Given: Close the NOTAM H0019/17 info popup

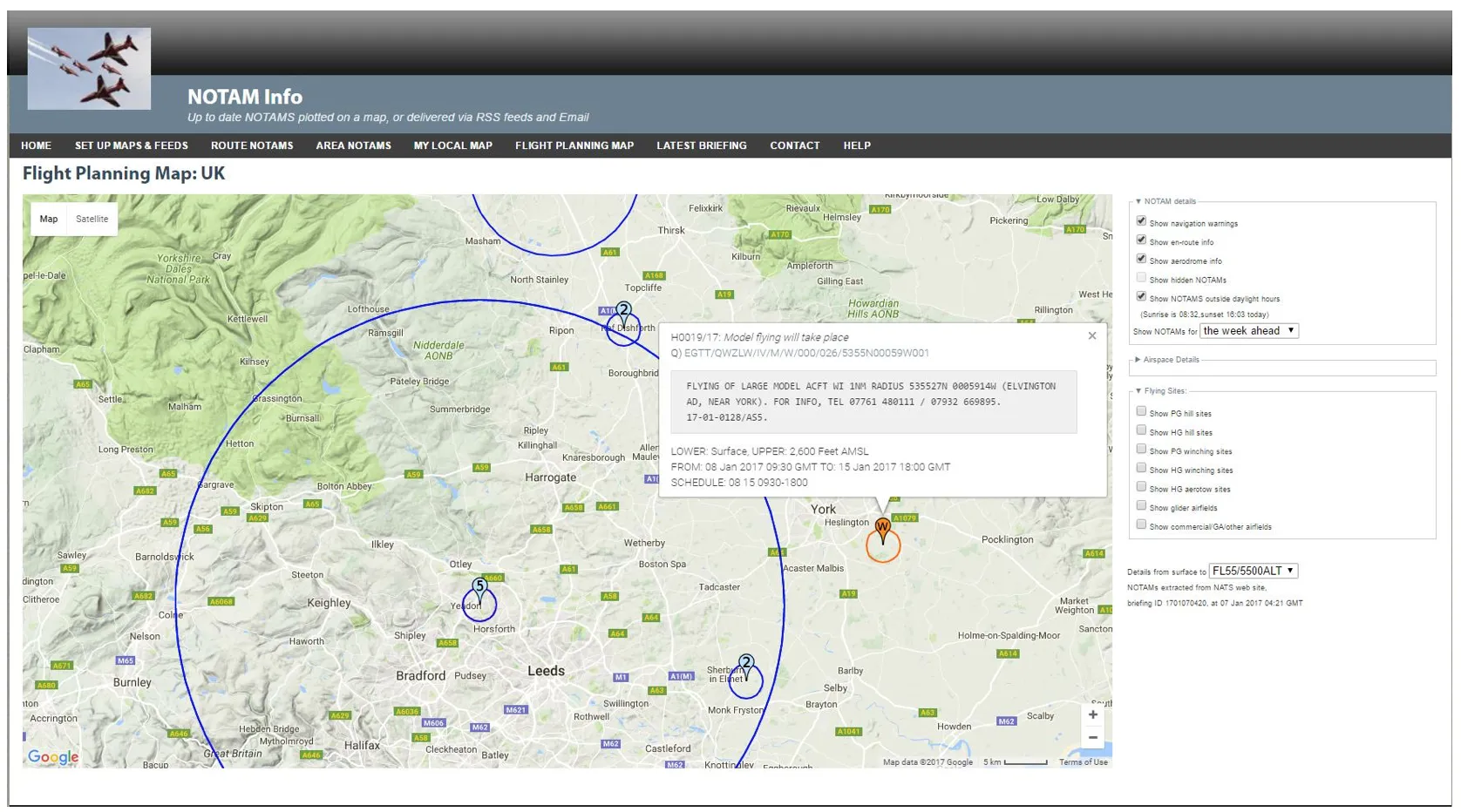Looking at the screenshot, I should 1092,335.
